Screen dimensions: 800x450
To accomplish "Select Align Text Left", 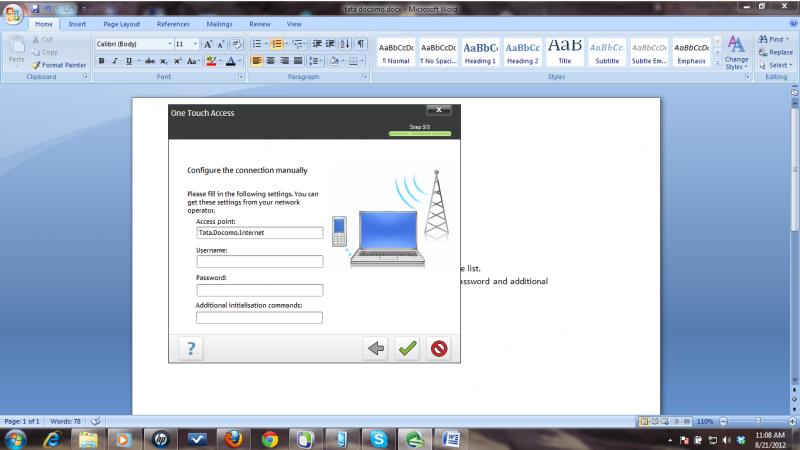I will (257, 61).
